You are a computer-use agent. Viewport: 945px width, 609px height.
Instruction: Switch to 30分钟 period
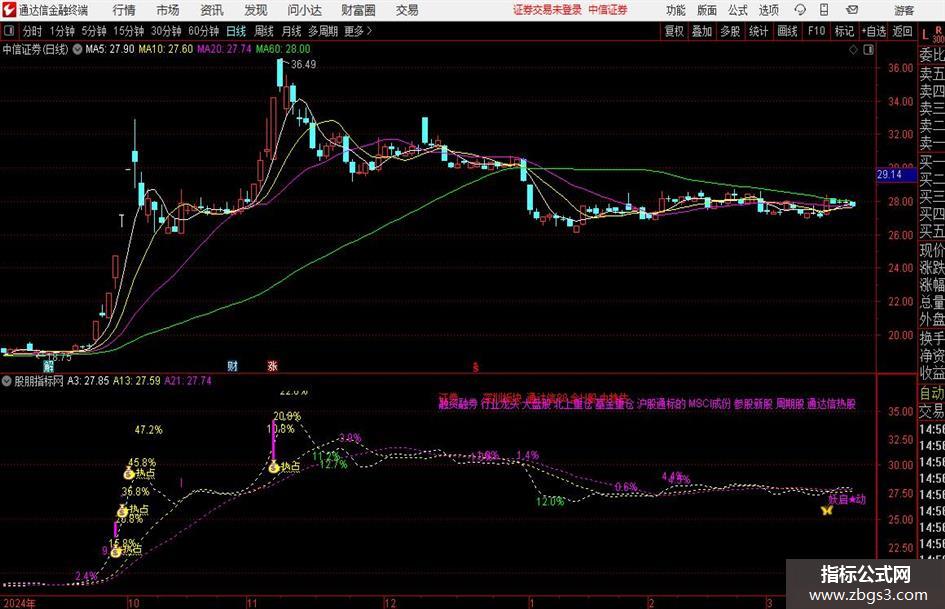(166, 31)
